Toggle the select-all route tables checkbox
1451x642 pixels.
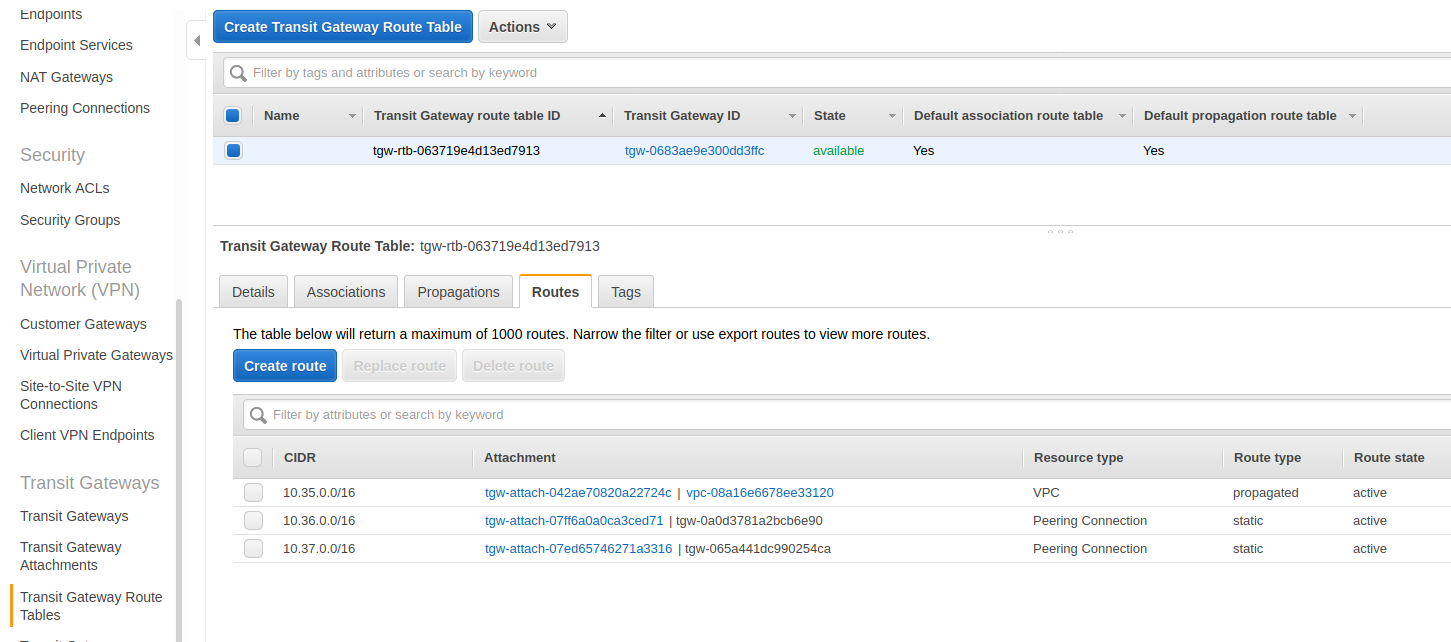tap(232, 116)
